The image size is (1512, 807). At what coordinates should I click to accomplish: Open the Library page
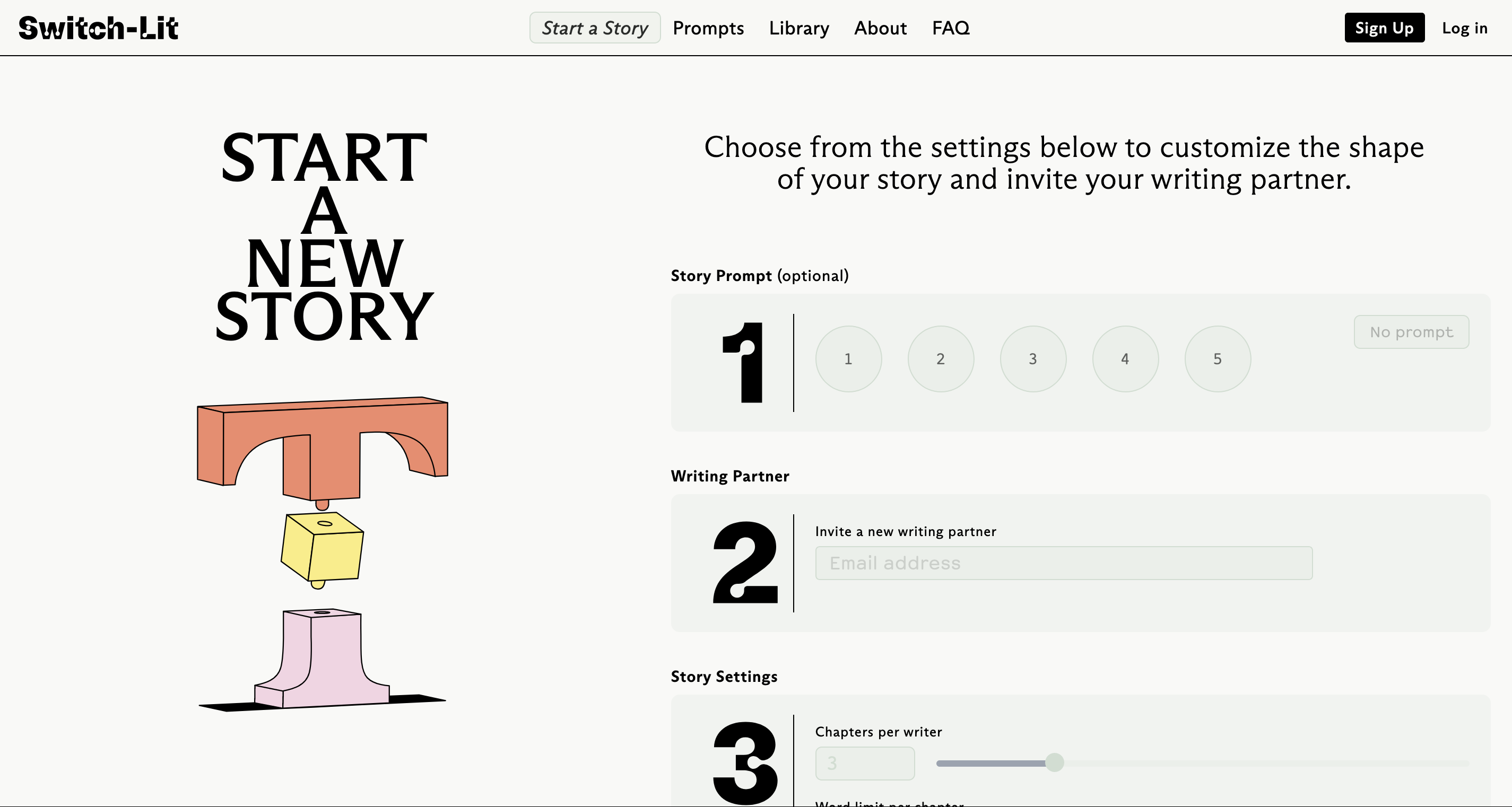[799, 28]
